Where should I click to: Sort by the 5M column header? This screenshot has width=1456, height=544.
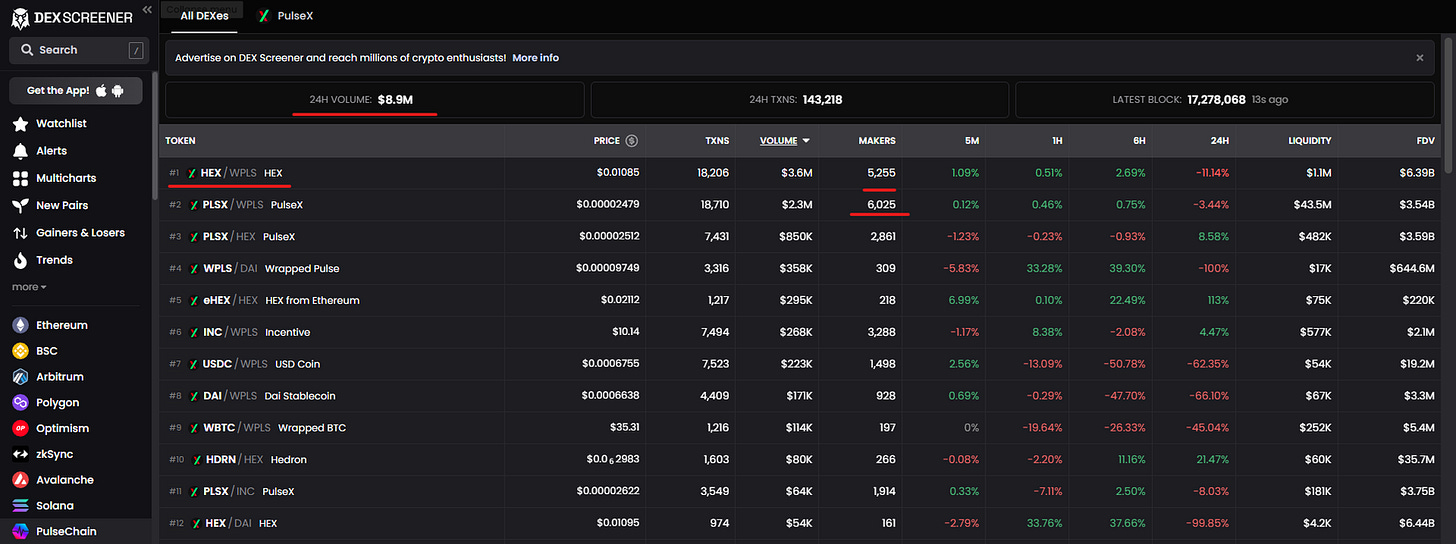pyautogui.click(x=972, y=141)
